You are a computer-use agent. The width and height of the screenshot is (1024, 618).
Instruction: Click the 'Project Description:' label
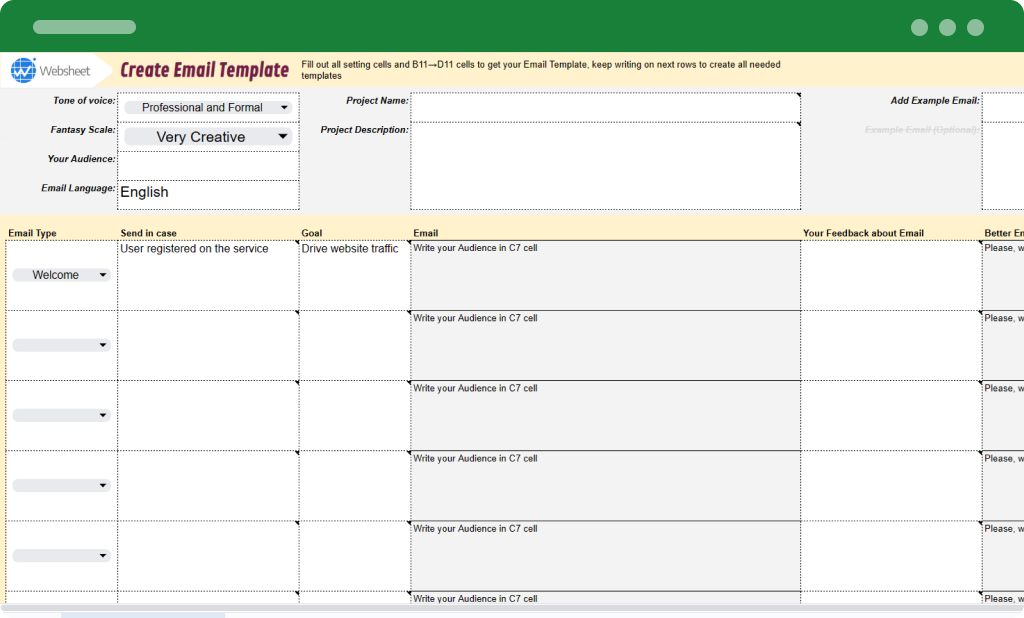point(364,130)
